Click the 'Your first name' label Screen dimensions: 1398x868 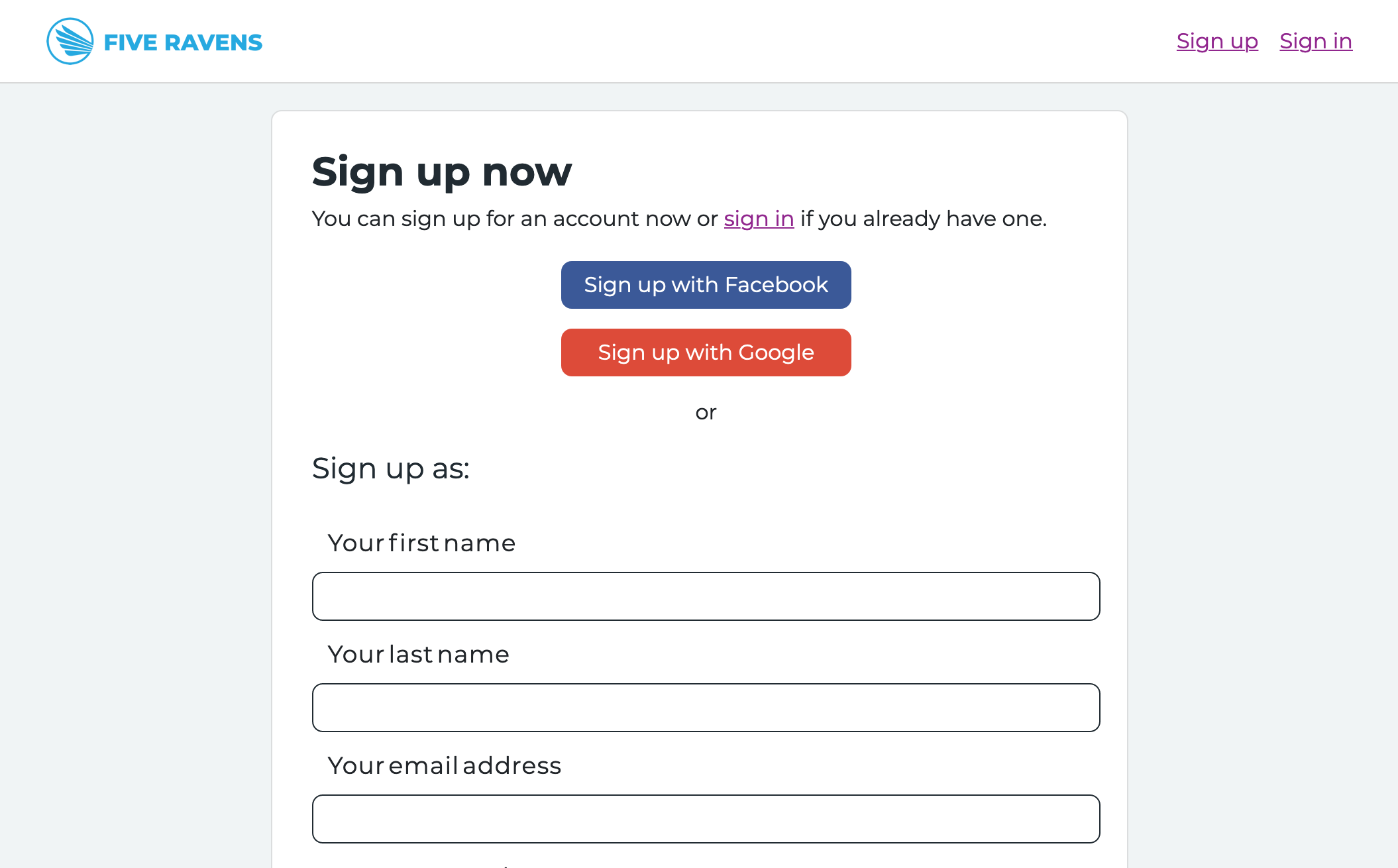tap(421, 543)
